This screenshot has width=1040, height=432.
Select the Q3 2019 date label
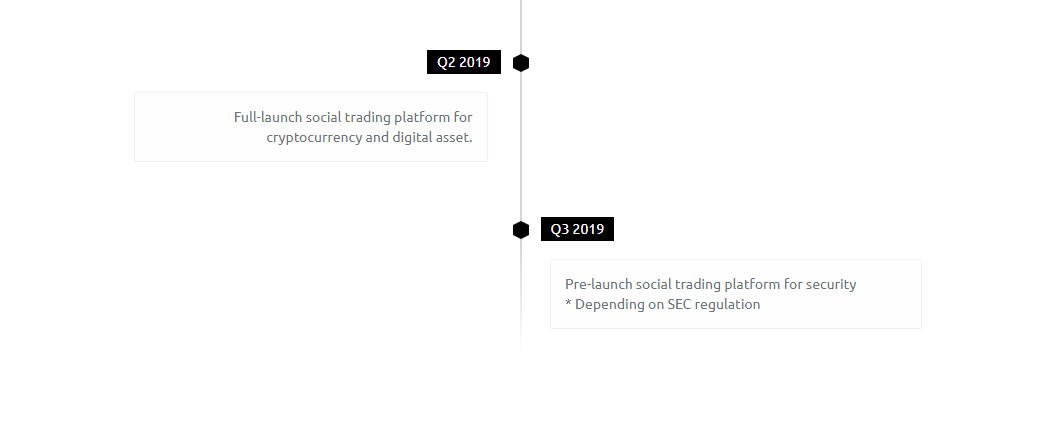[577, 229]
